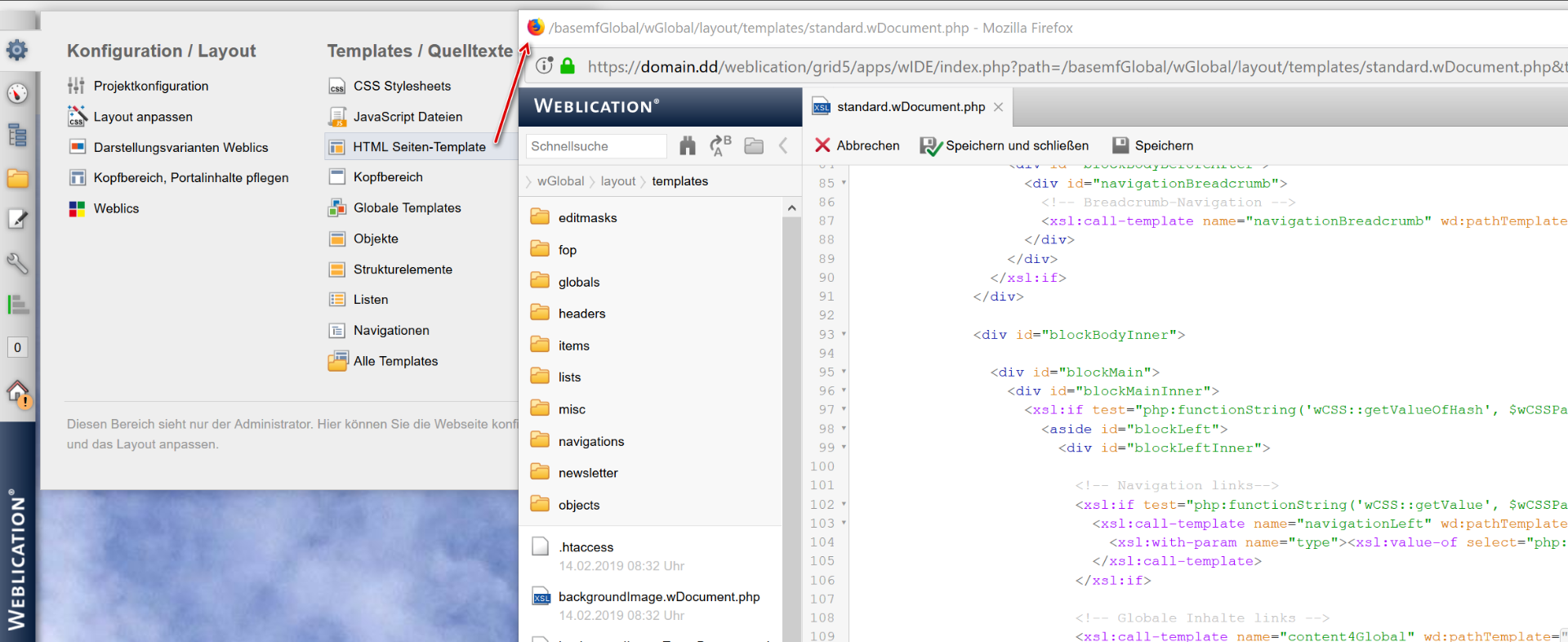
Task: Click the search-and-replace icon with letters A and B
Action: [720, 146]
